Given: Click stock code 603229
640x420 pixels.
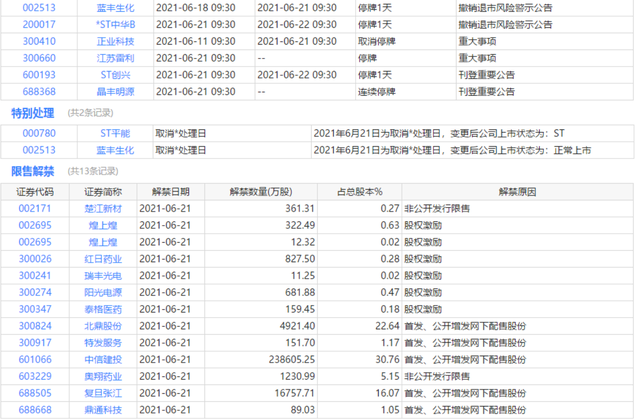Looking at the screenshot, I should click(35, 376).
